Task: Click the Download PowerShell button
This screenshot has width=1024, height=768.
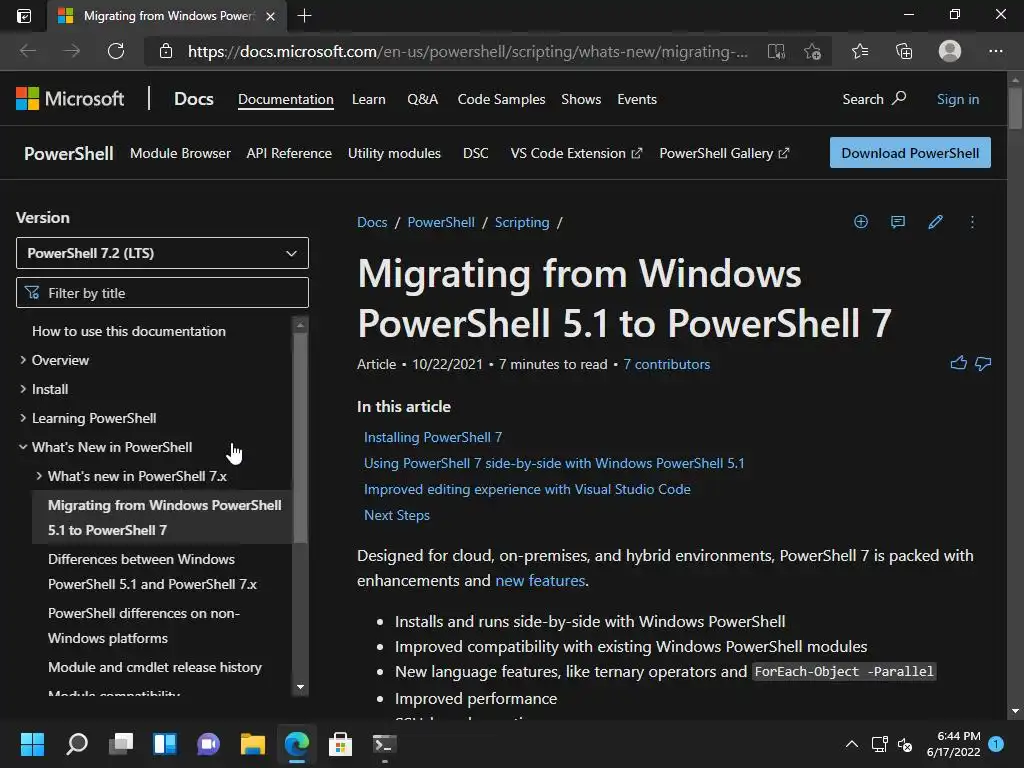Action: coord(910,153)
